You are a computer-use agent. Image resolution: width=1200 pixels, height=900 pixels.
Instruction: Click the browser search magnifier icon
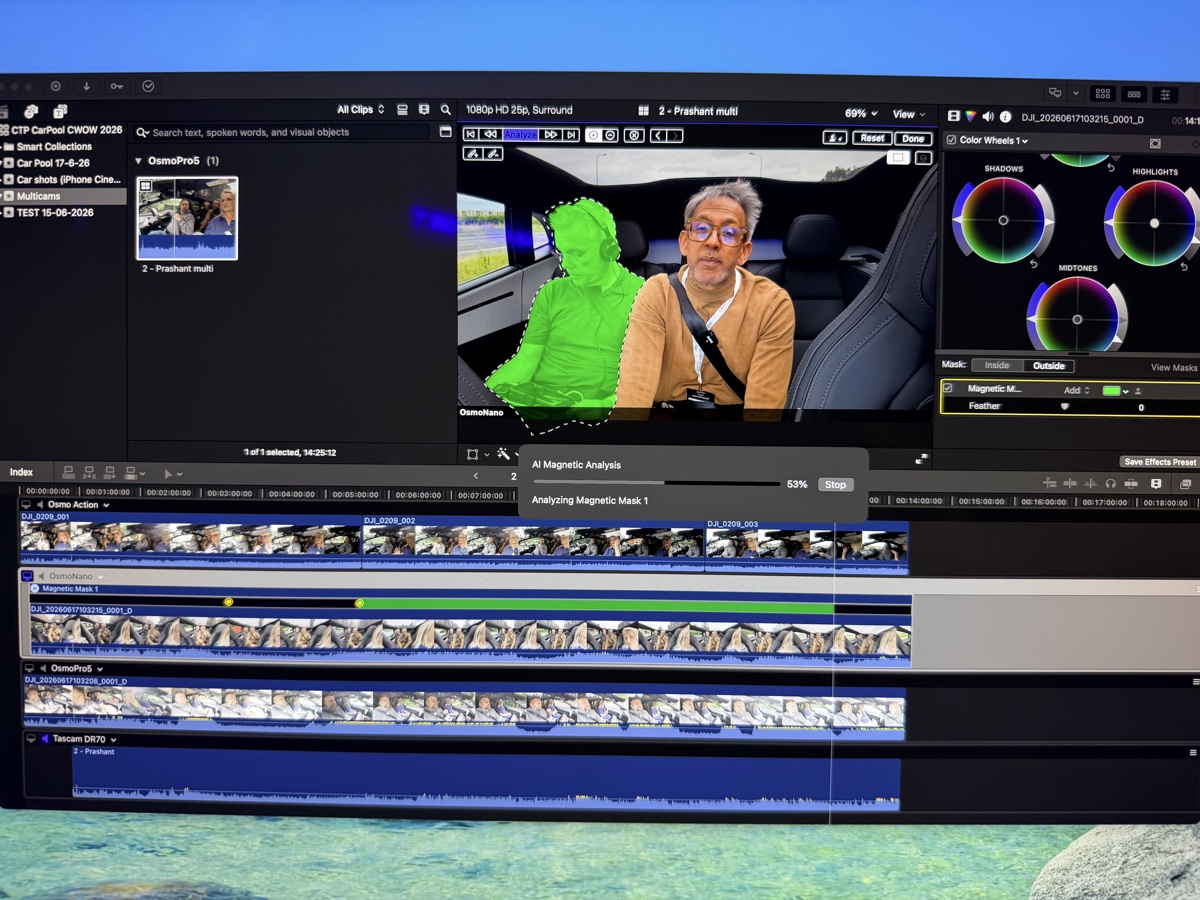click(x=446, y=110)
